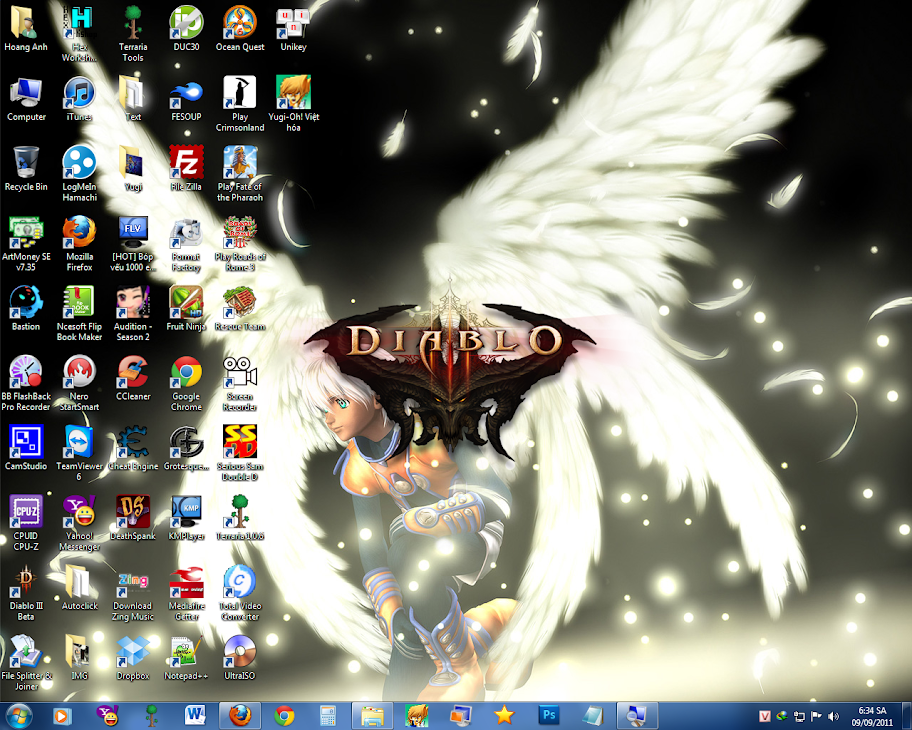
Task: Open the Dropbox desktop shortcut
Action: point(133,657)
